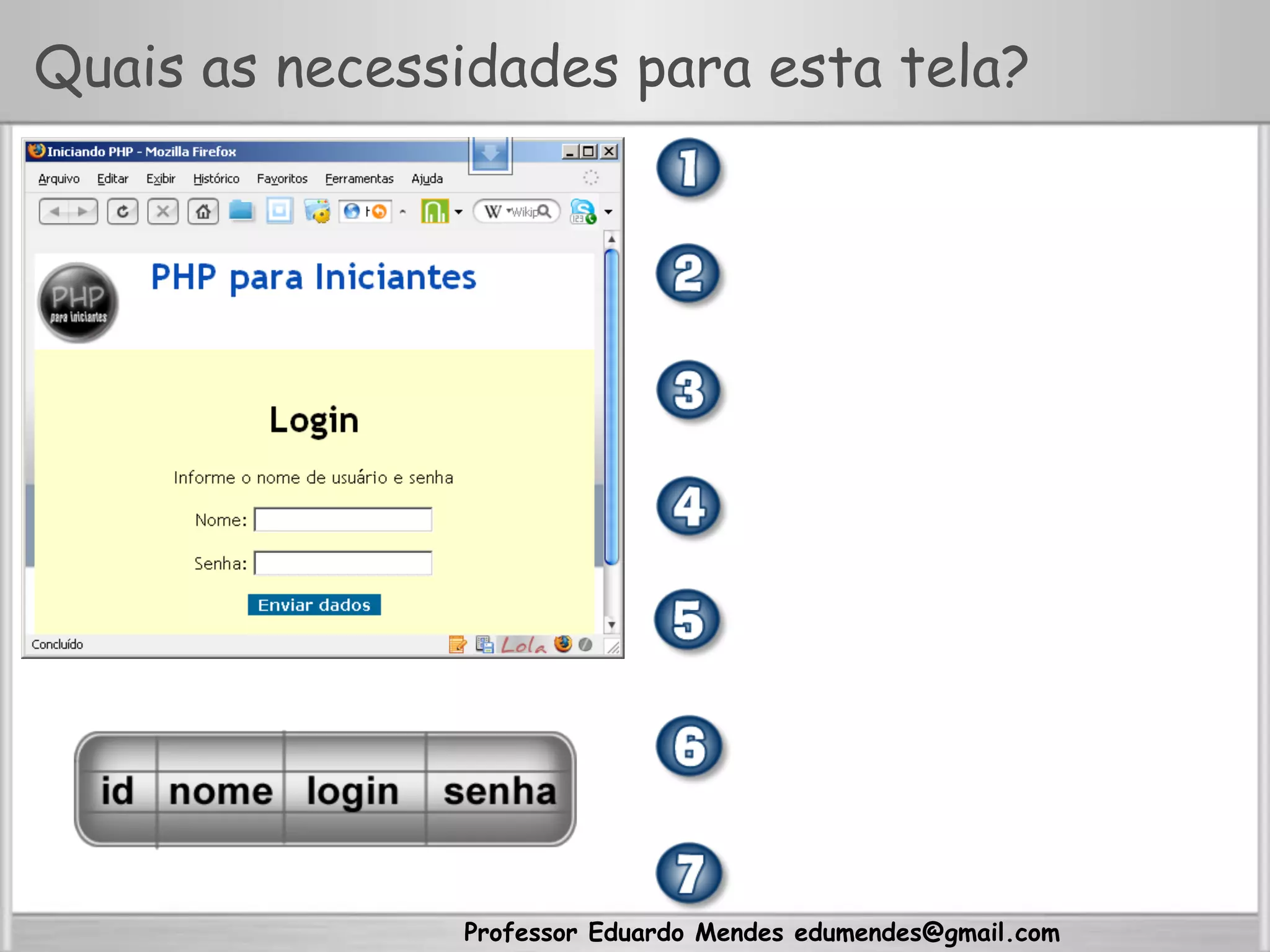Click the page scrollbar down arrow
Image resolution: width=1270 pixels, height=952 pixels.
click(x=611, y=625)
